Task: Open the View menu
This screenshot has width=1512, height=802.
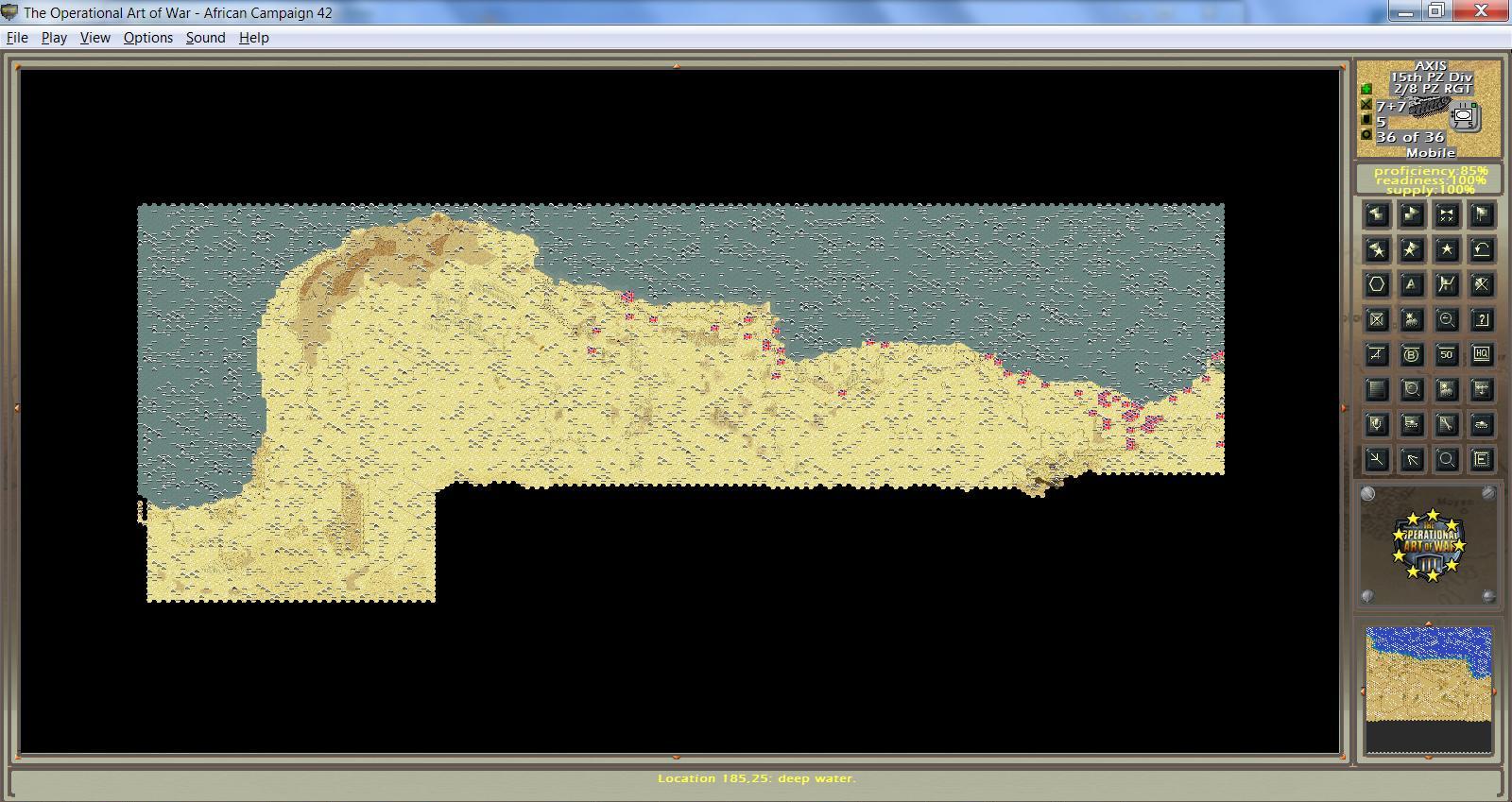Action: pos(94,38)
